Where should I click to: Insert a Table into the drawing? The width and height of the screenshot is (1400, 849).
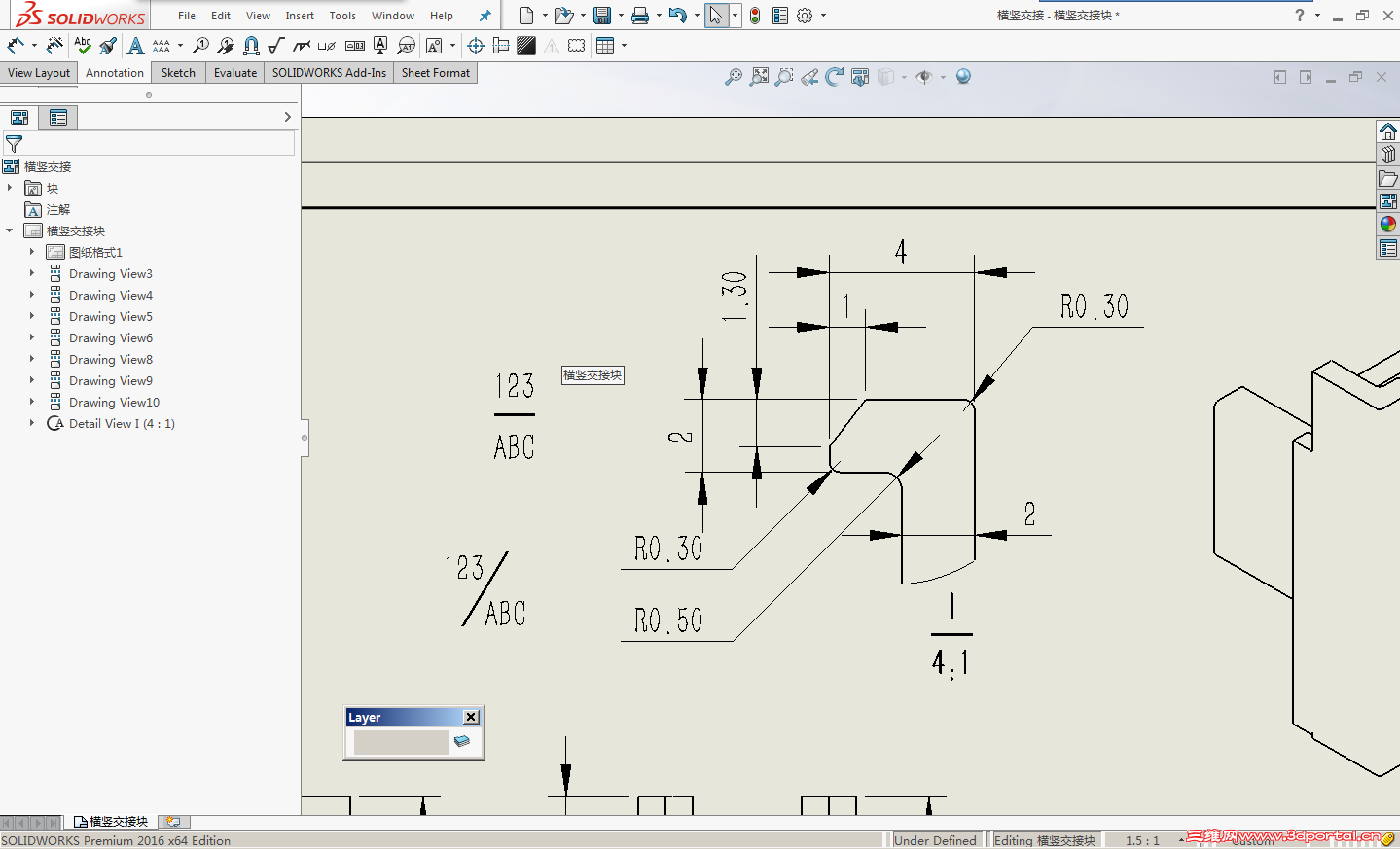[605, 46]
